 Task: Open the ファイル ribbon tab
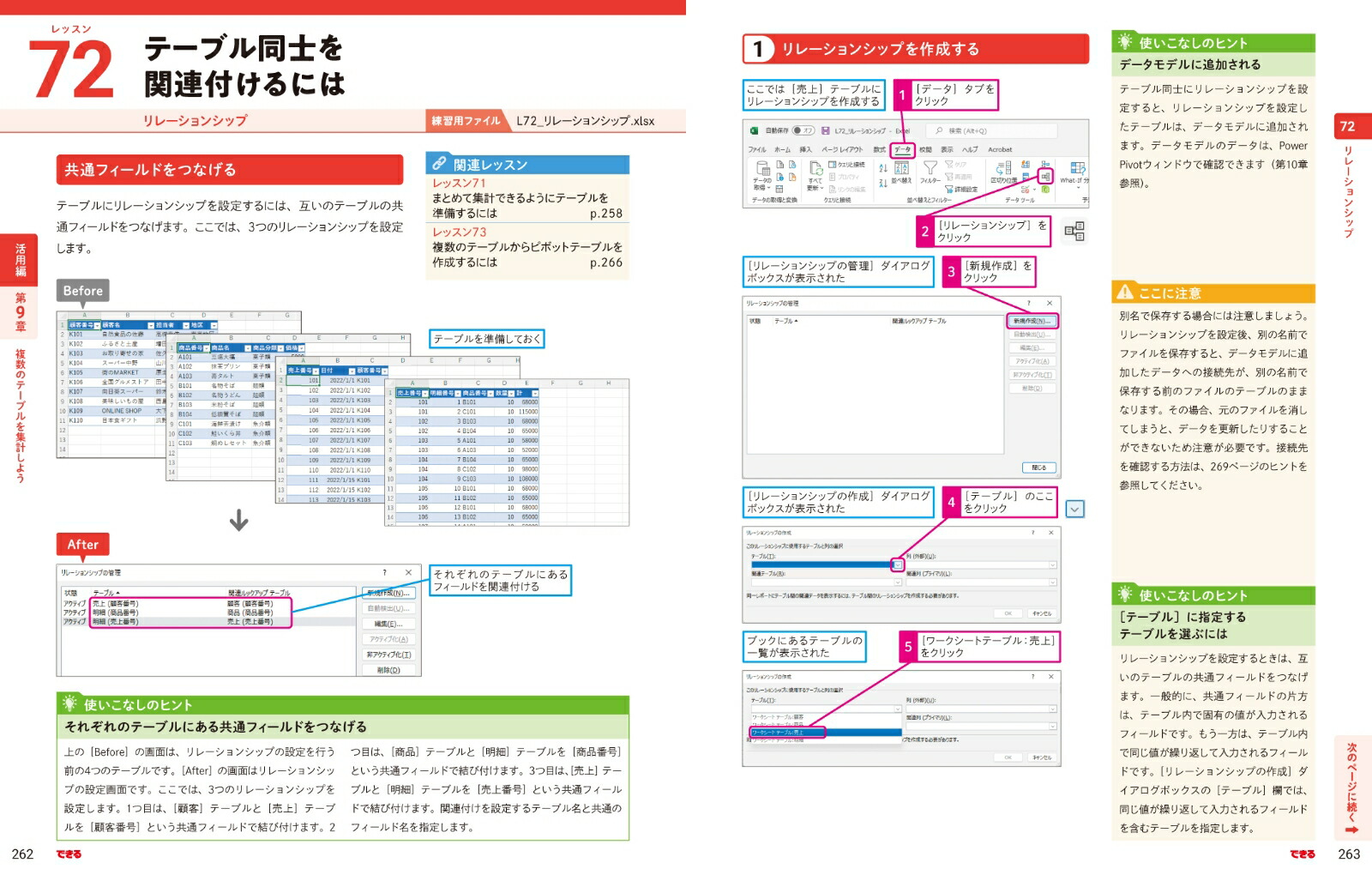(x=757, y=149)
